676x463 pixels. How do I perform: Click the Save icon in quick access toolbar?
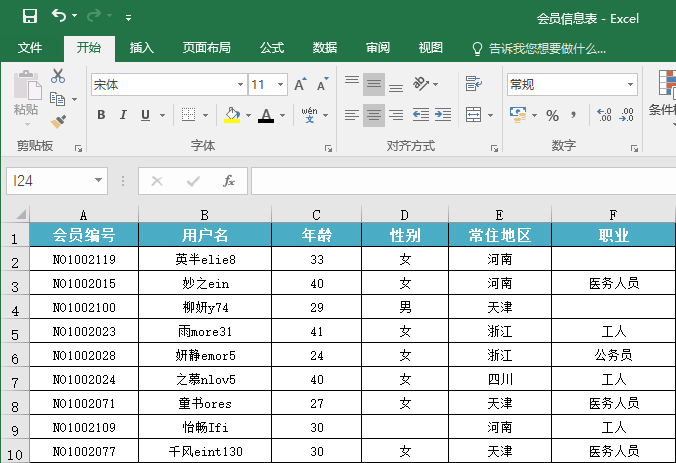click(x=29, y=16)
